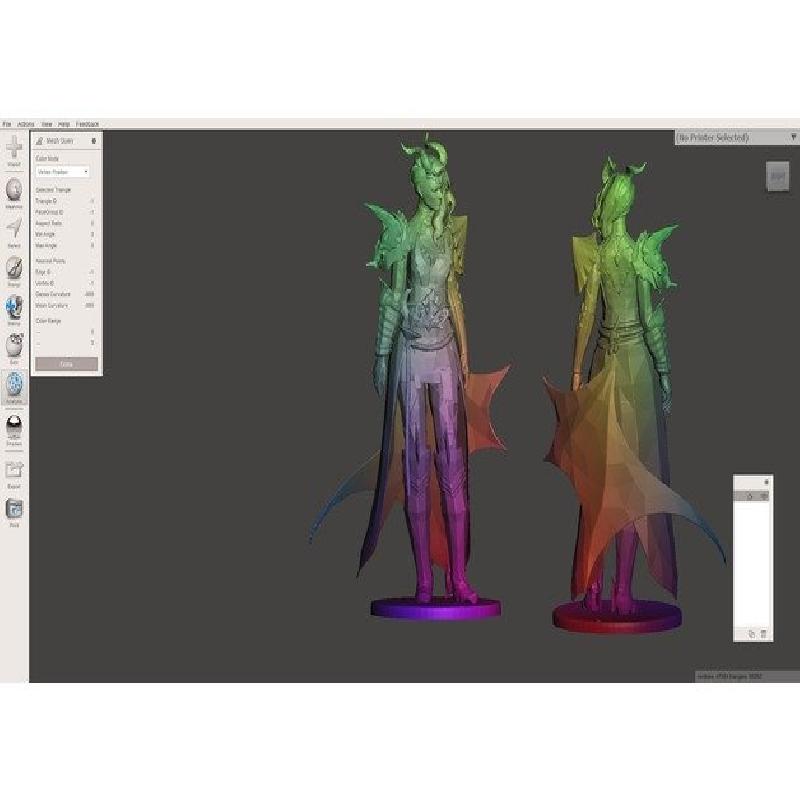Click the vertex and triangle count in status bar
The width and height of the screenshot is (800, 800).
click(730, 677)
